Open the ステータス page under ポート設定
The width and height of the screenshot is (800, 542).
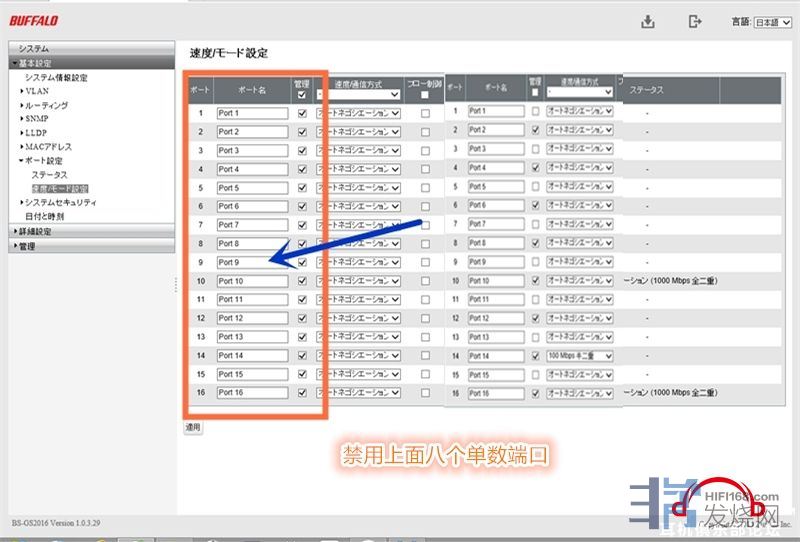(x=49, y=174)
